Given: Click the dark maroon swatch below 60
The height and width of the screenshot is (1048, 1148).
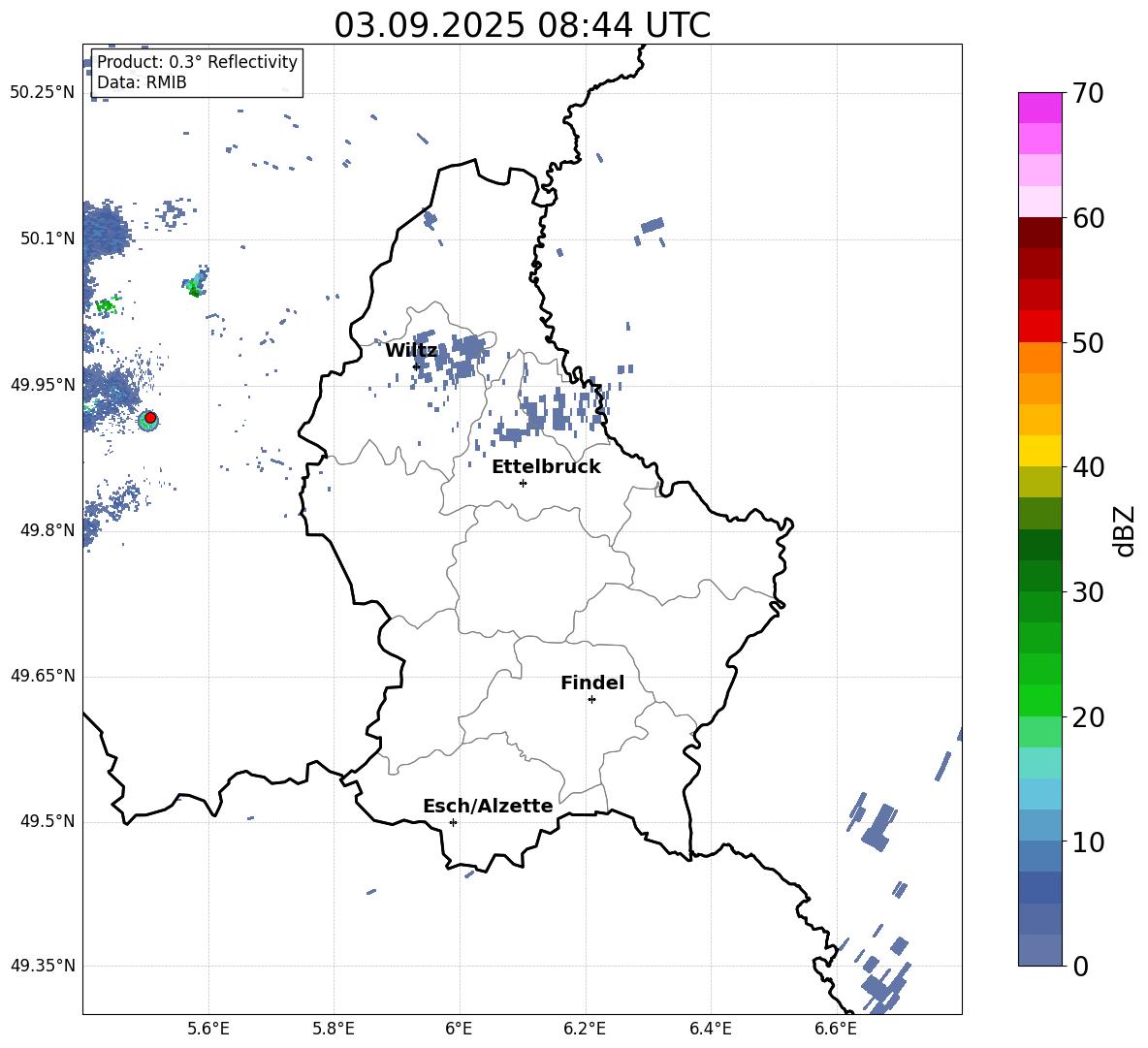Looking at the screenshot, I should 1039,233.
